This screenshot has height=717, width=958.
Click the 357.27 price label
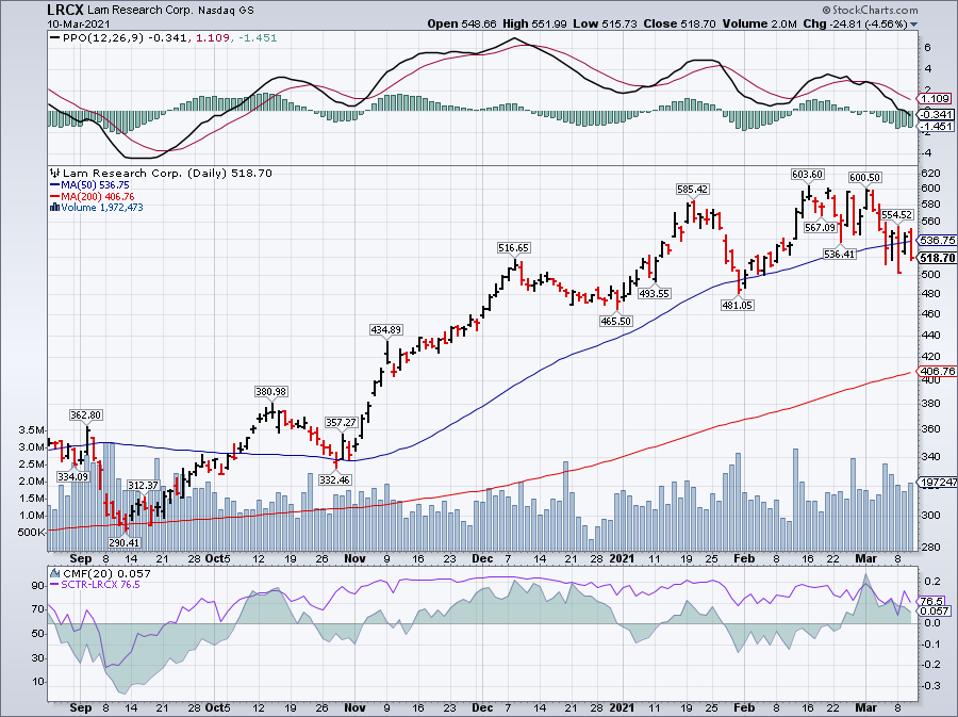pos(341,422)
